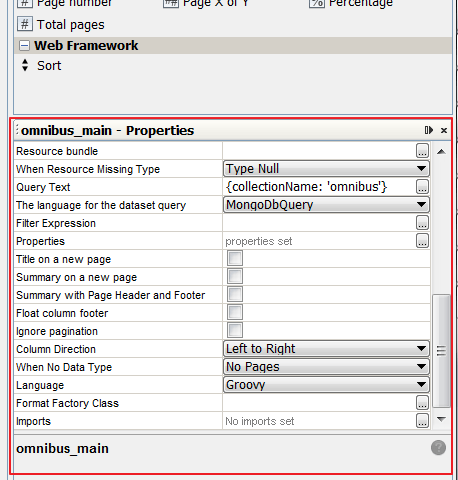Toggle the Ignore pagination checkbox

coord(235,331)
